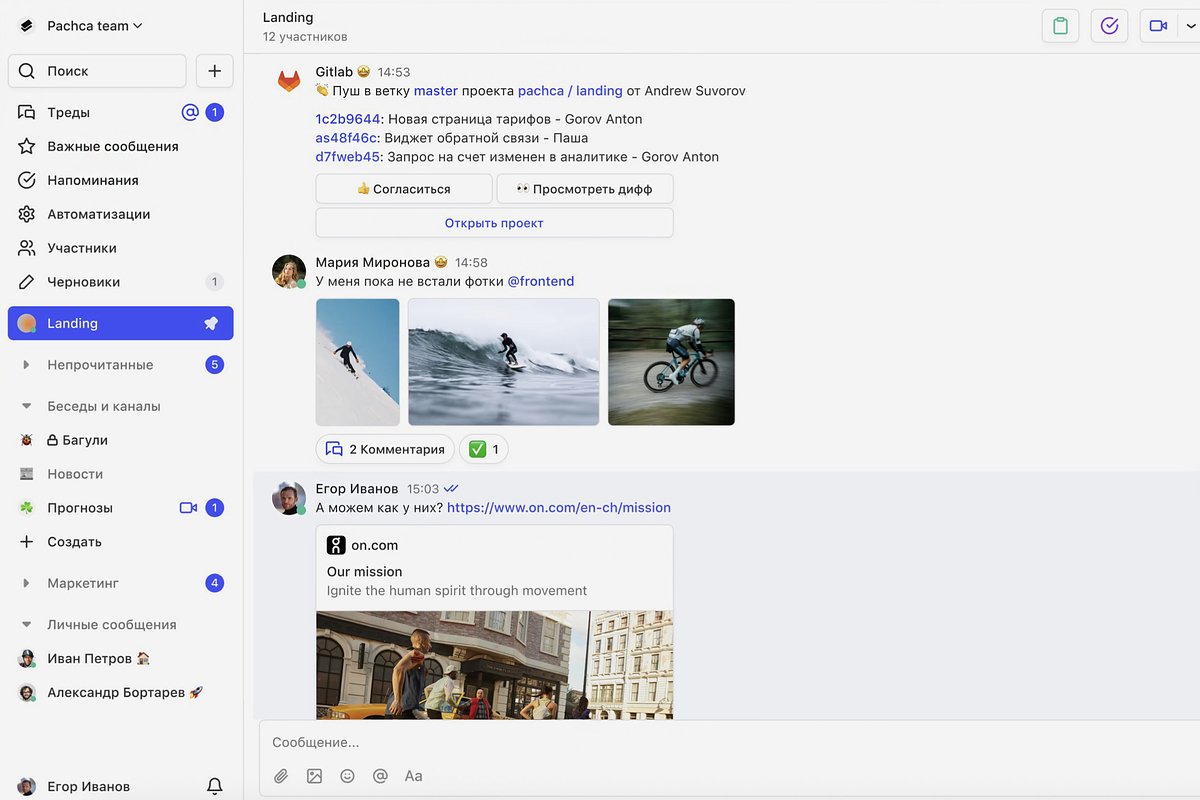The width and height of the screenshot is (1200, 800).
Task: Expand the Маркетинг group
Action: click(27, 583)
